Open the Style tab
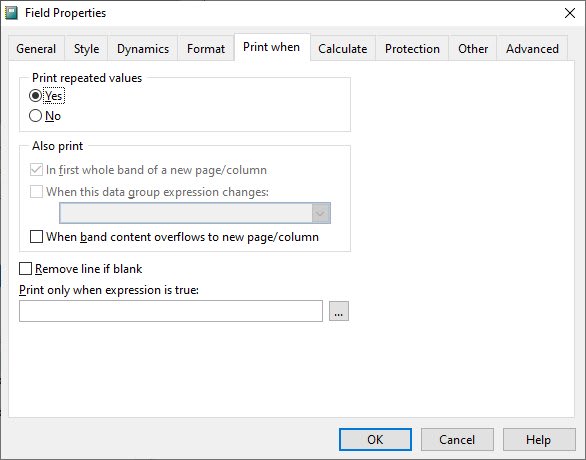The width and height of the screenshot is (586, 460). click(86, 49)
